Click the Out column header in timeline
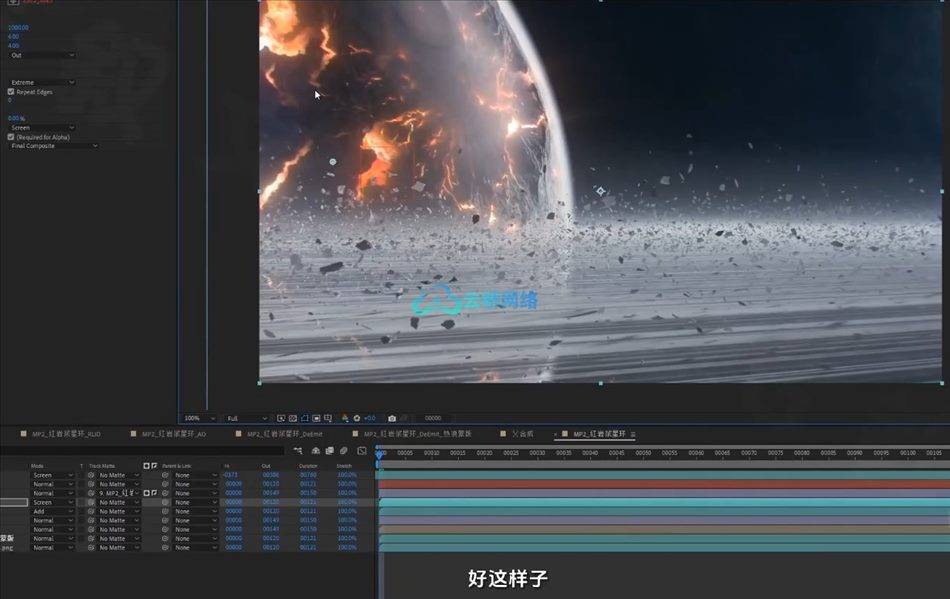Viewport: 950px width, 599px height. [266, 466]
